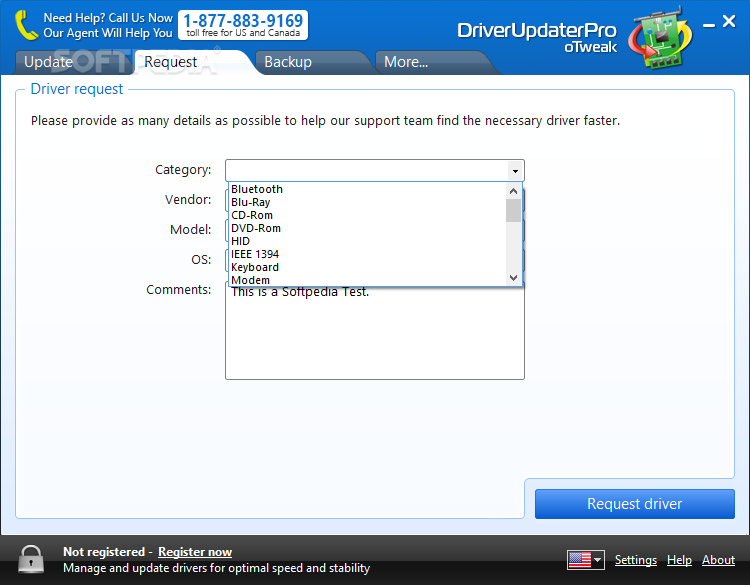Click the DriverUpdaterPro circuit board logo
The image size is (750, 585).
[661, 38]
